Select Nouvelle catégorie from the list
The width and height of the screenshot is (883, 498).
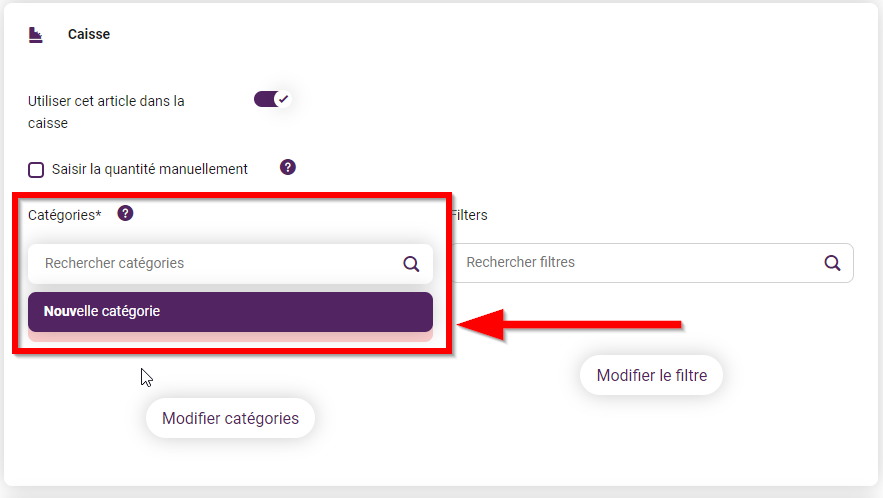pyautogui.click(x=230, y=312)
